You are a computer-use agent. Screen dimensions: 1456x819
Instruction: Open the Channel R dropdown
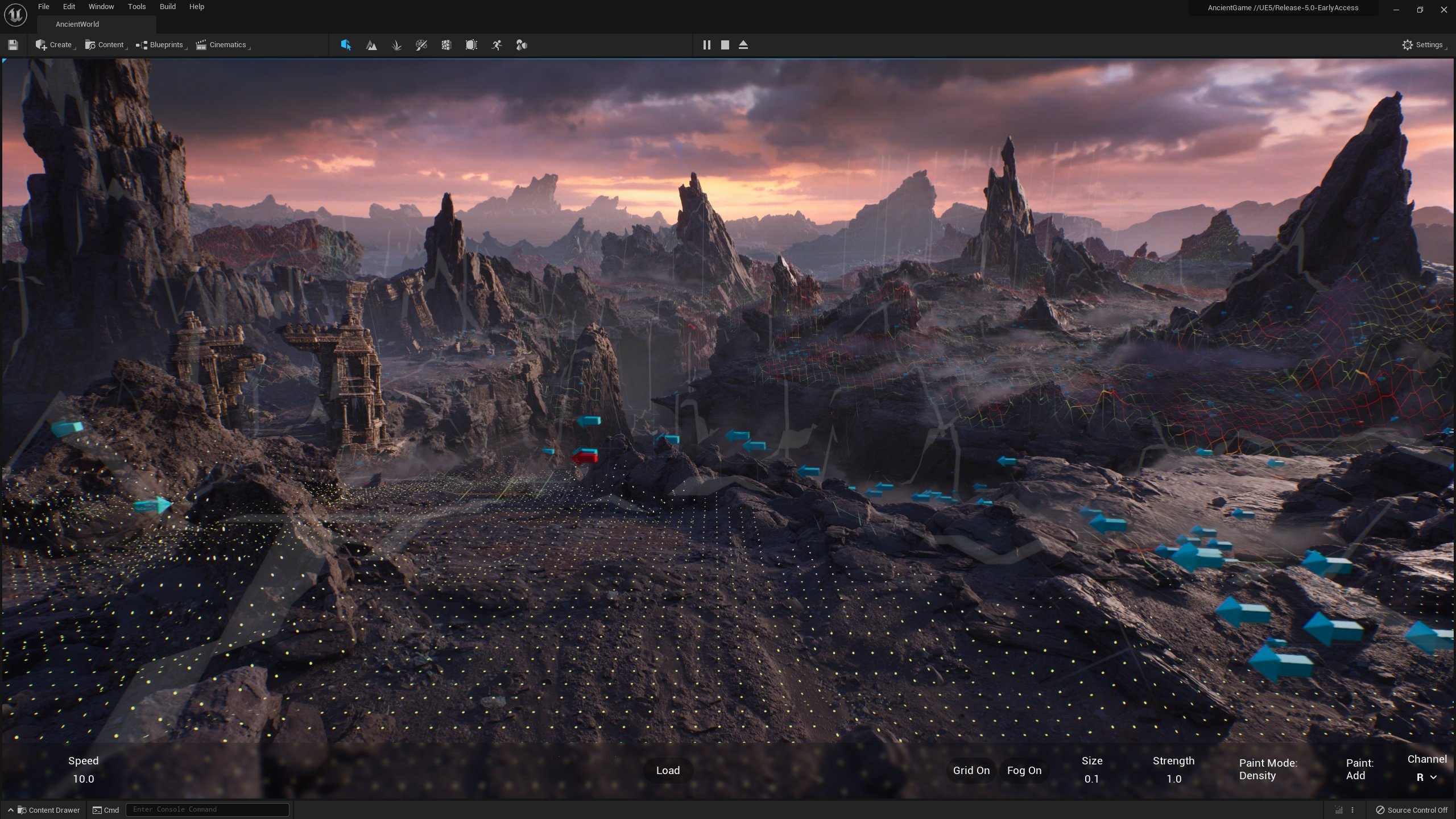[x=1424, y=776]
